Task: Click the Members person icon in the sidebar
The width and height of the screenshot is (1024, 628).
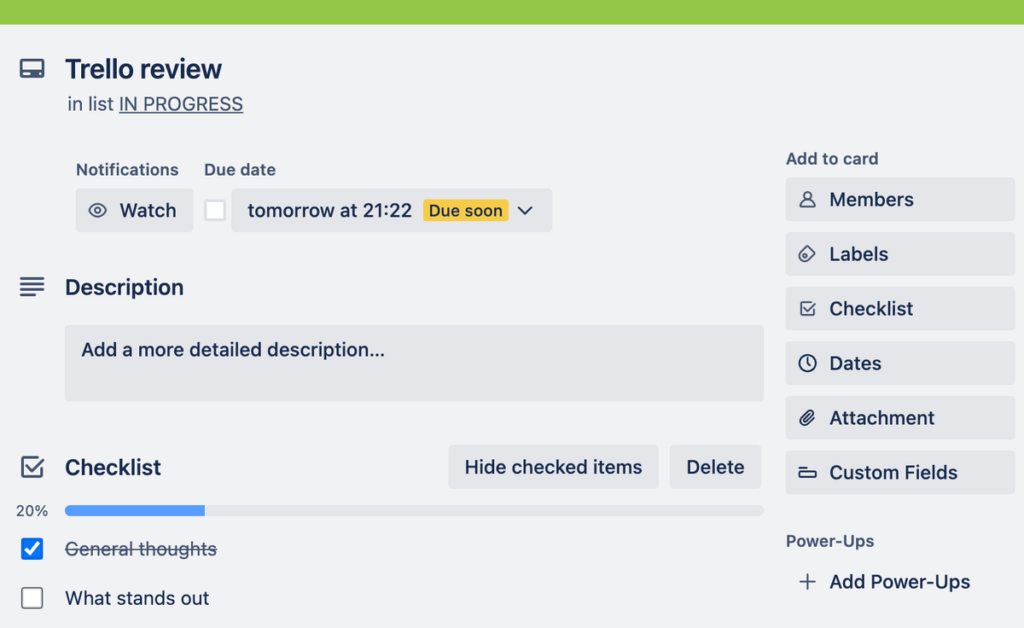Action: coord(807,199)
